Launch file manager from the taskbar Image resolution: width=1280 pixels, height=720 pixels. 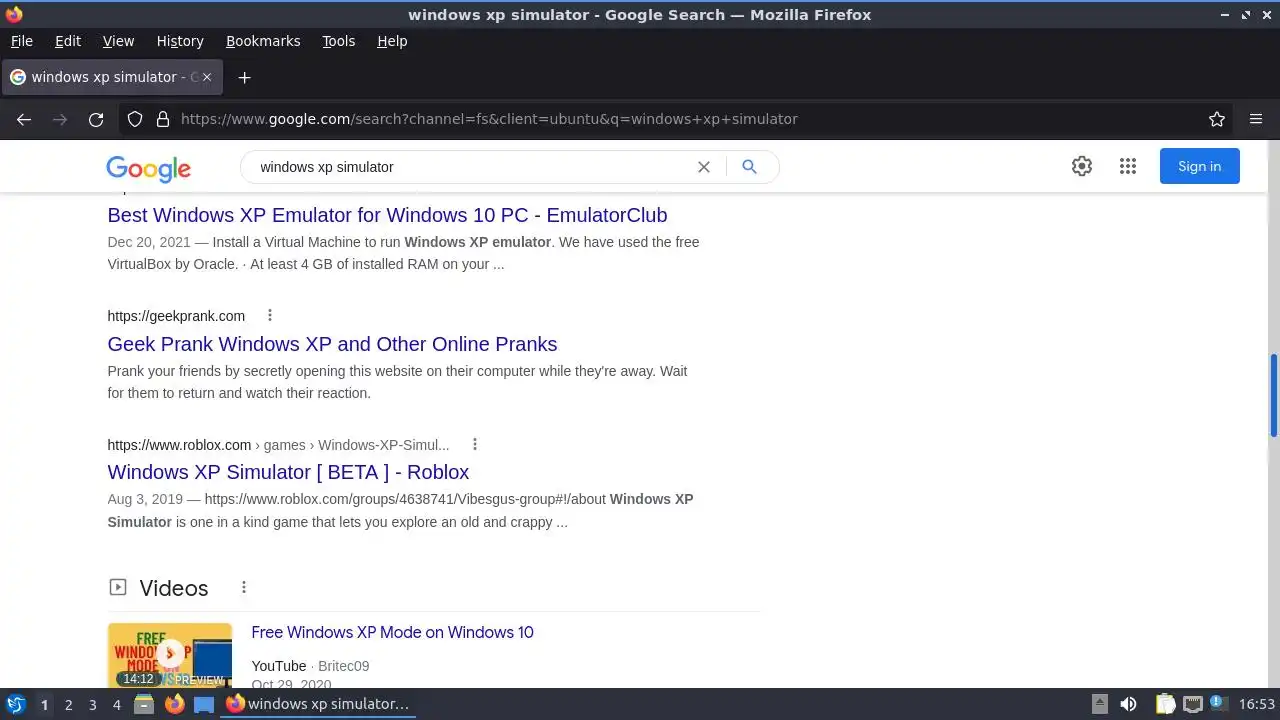[144, 704]
